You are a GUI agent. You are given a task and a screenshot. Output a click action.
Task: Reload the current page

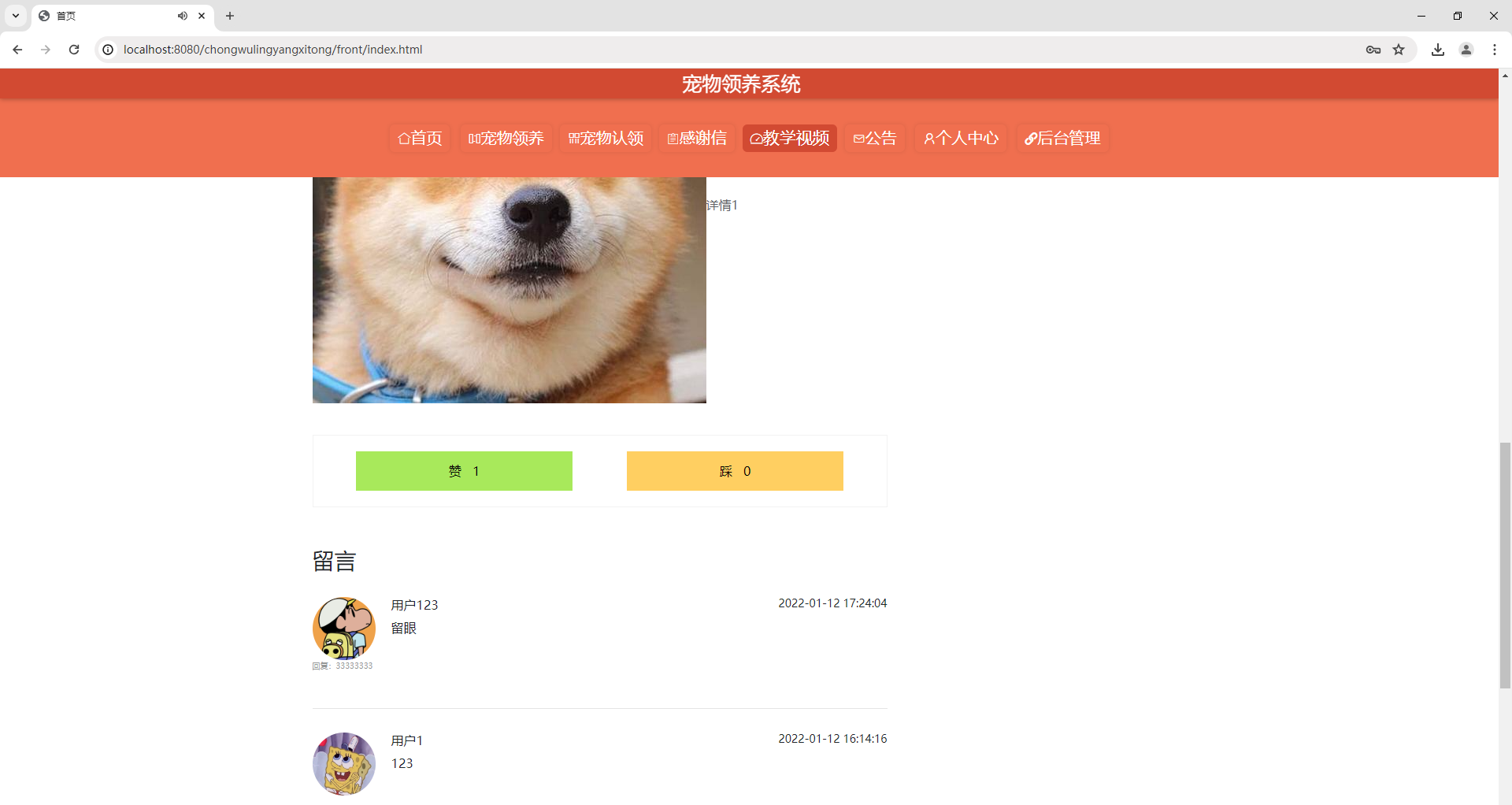pos(74,50)
